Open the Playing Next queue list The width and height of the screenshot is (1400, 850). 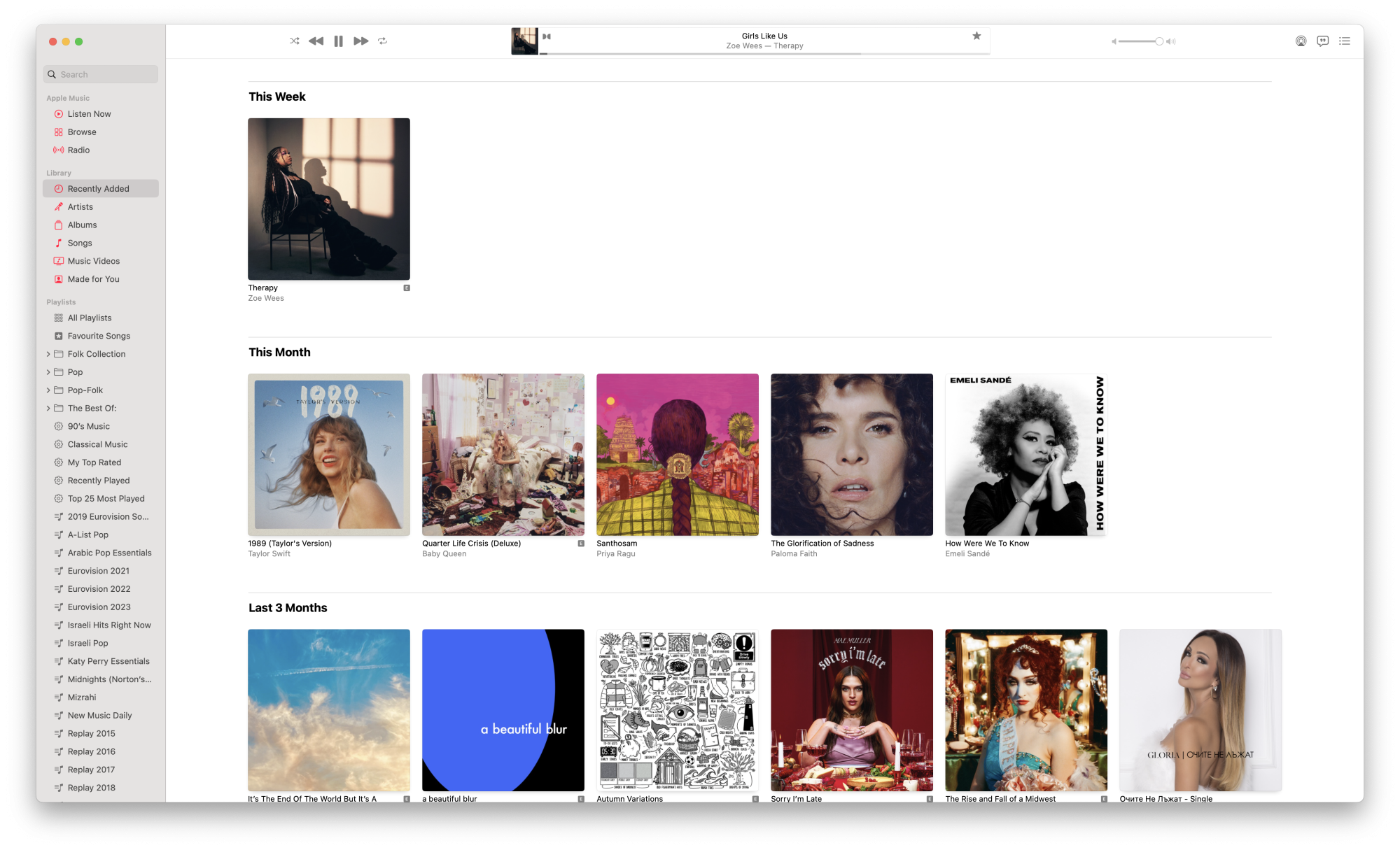1345,41
